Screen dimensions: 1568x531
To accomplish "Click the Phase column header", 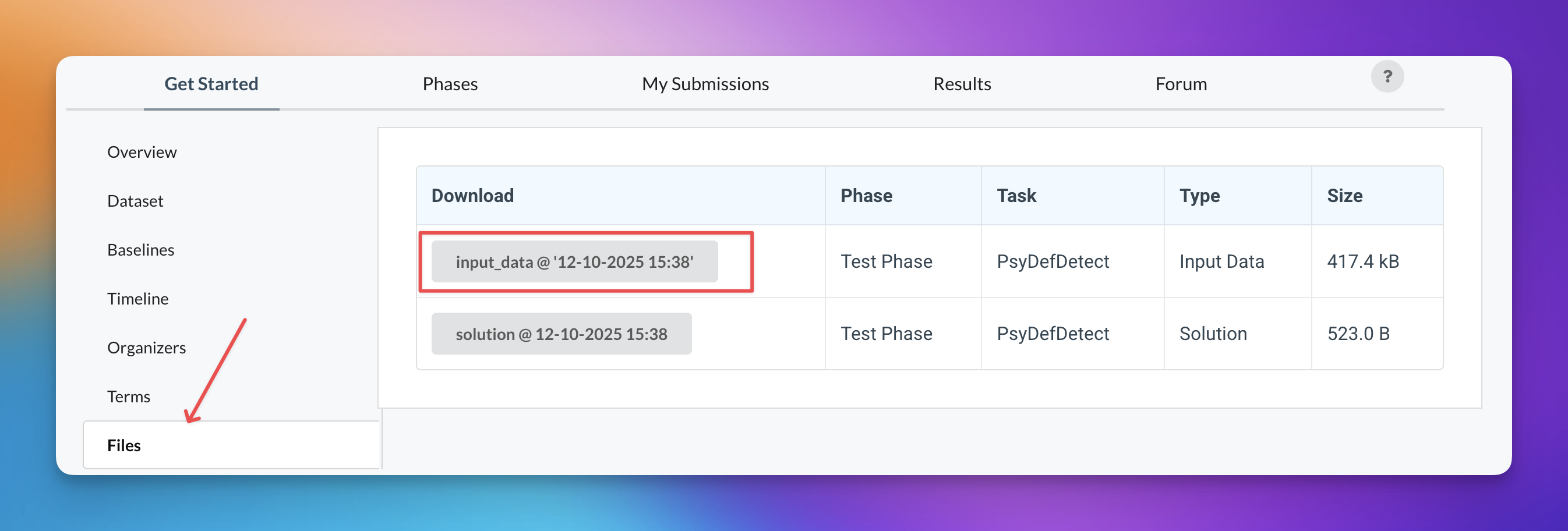I will point(867,195).
